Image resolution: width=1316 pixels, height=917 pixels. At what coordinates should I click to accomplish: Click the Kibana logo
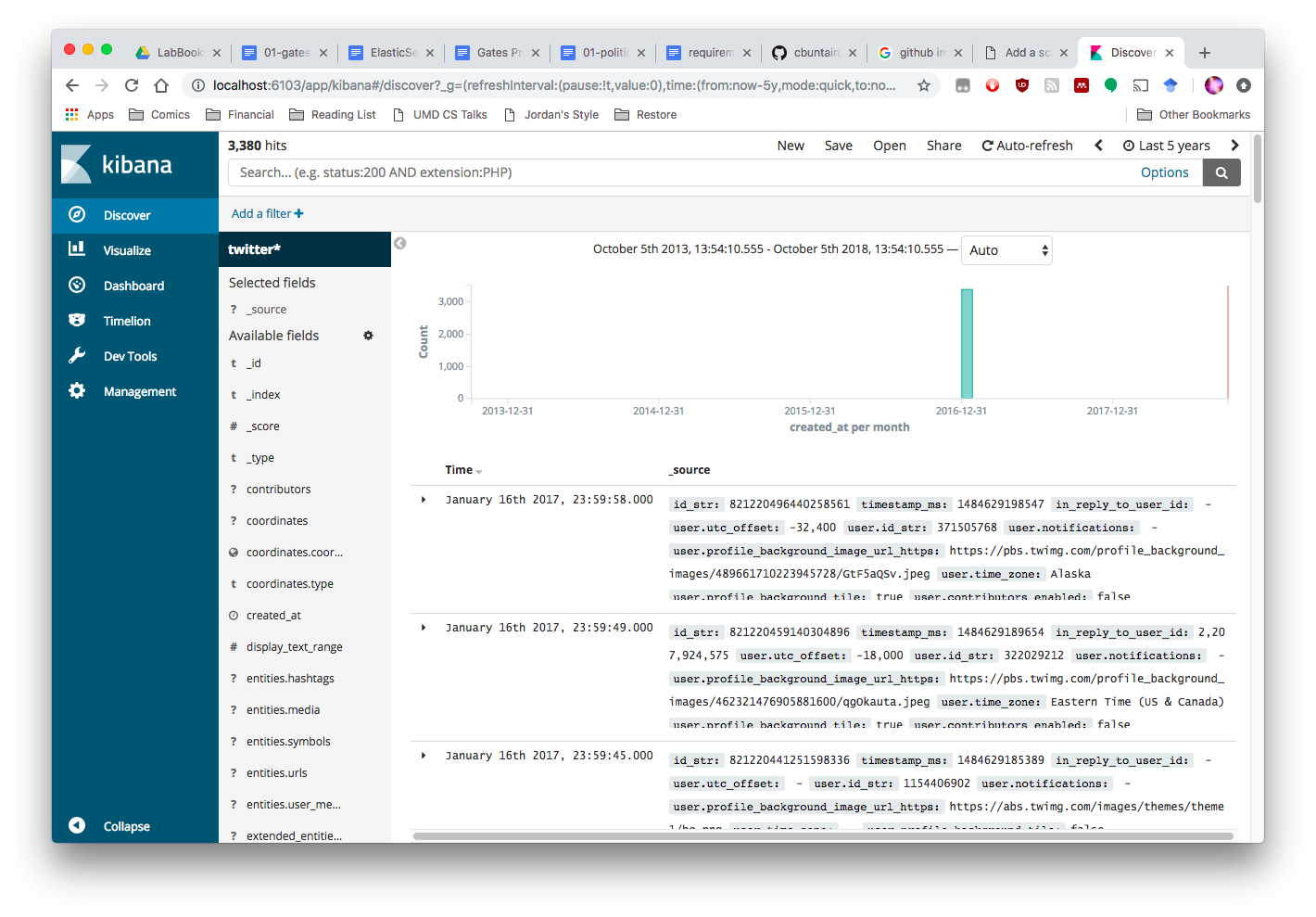118,165
